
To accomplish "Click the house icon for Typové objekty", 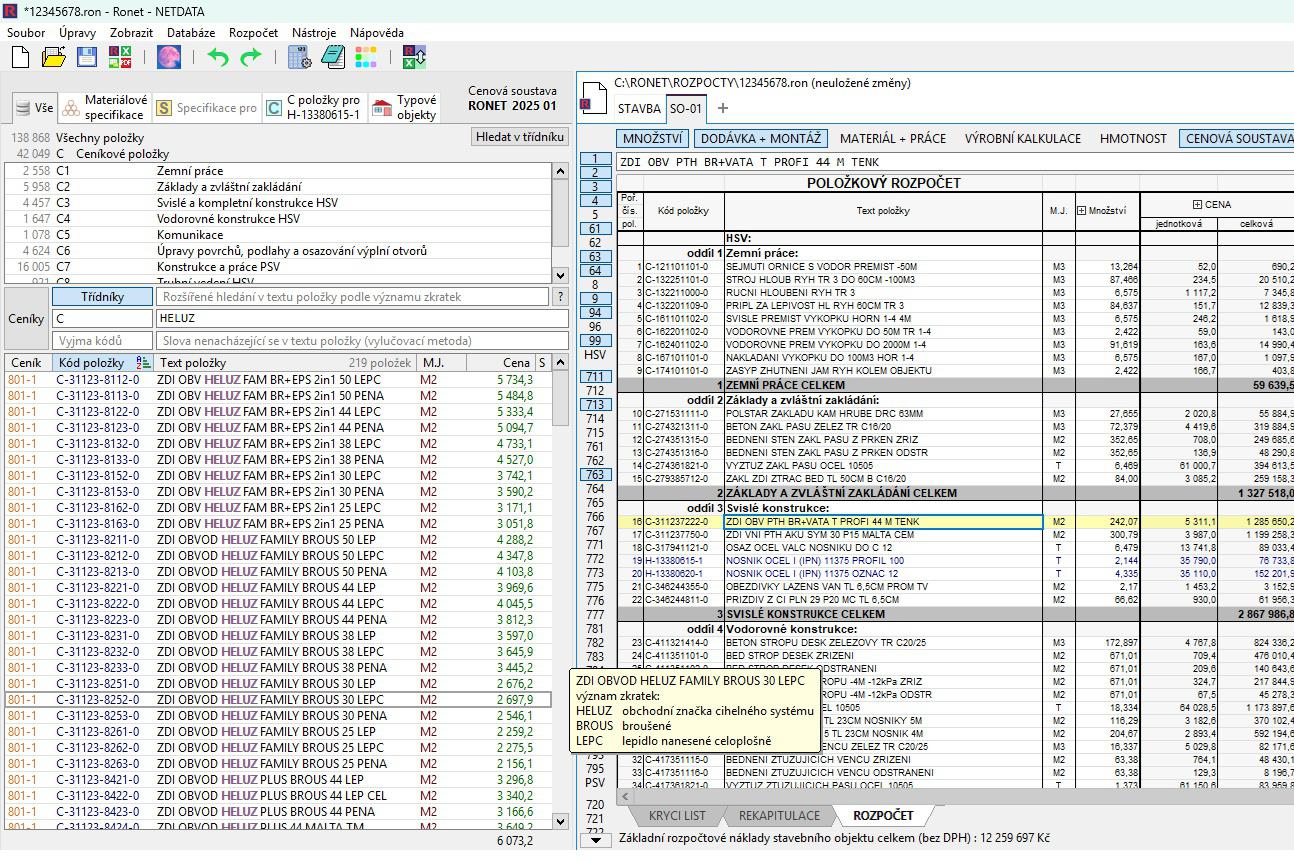I will 381,108.
